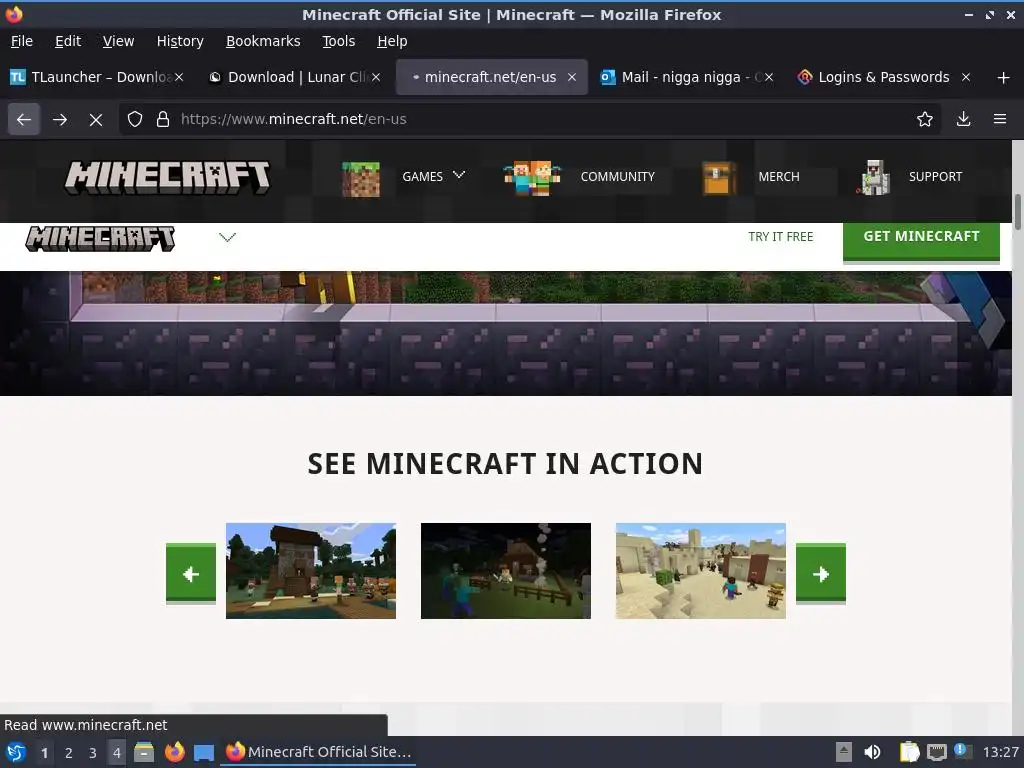
Task: Open the file manager icon in the taskbar
Action: pos(144,752)
